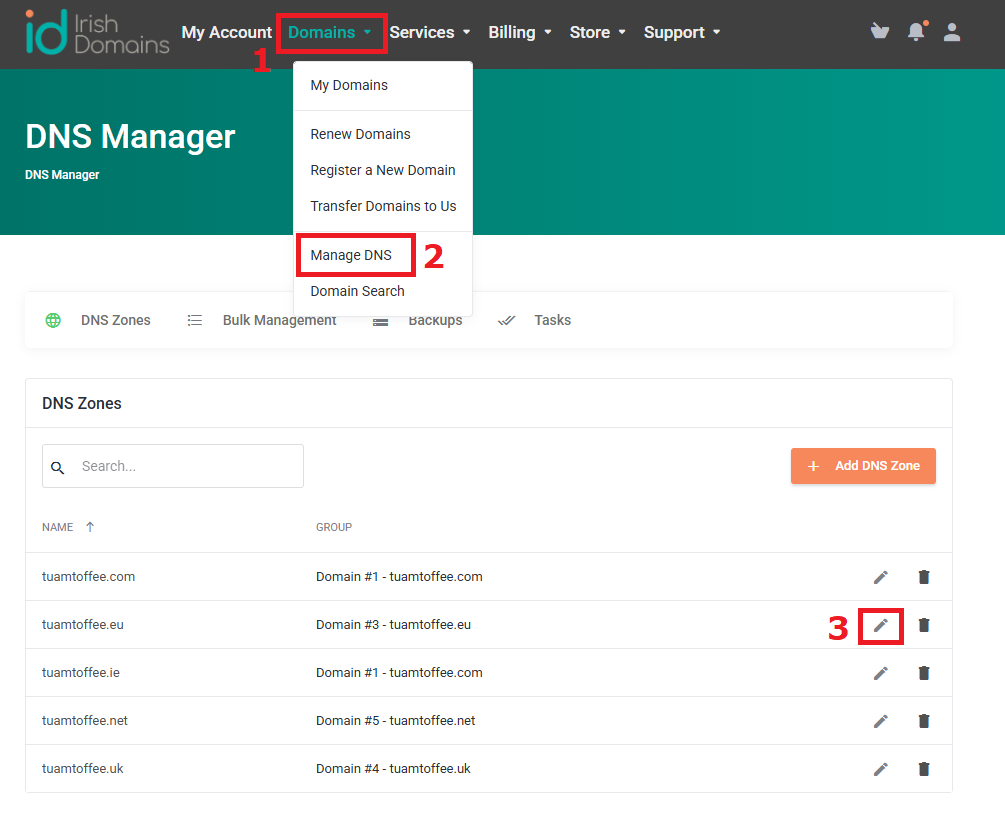
Task: Edit DNS zone tuamtoffee.net pencil icon
Action: point(881,721)
